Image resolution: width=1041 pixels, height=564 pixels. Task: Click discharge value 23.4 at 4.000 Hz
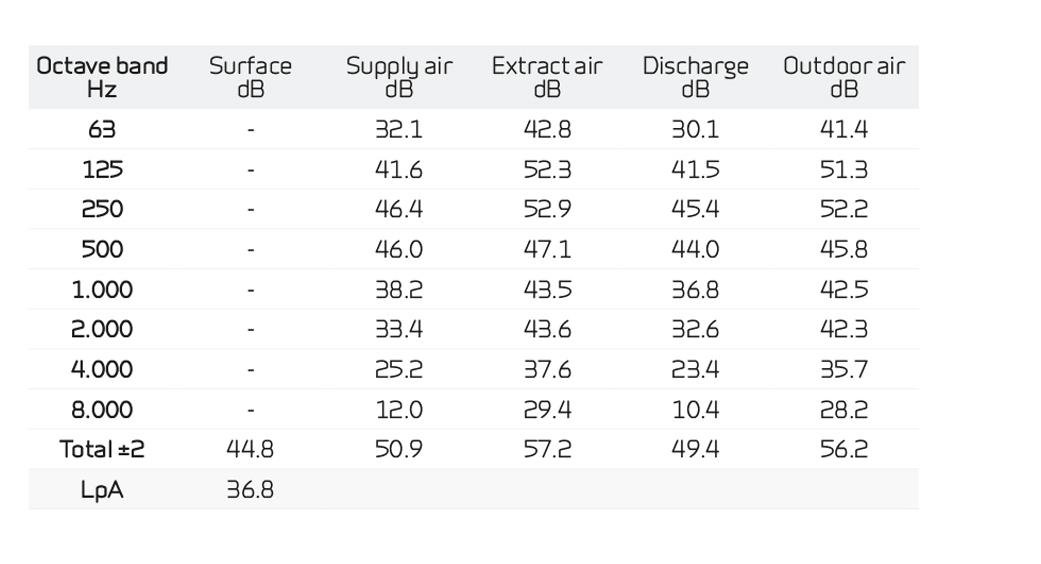tap(695, 369)
